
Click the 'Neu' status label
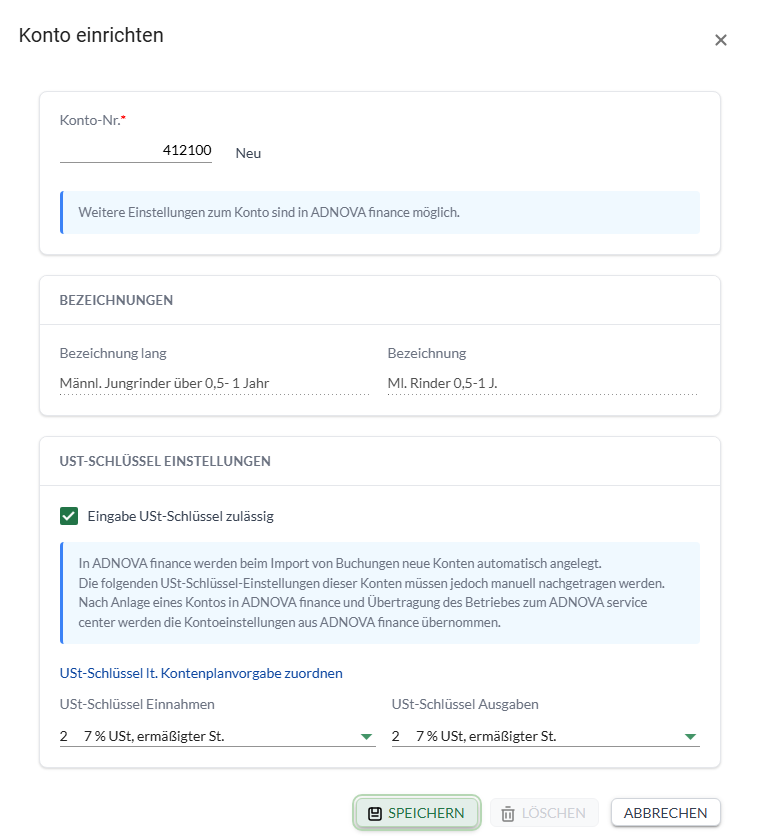tap(248, 153)
